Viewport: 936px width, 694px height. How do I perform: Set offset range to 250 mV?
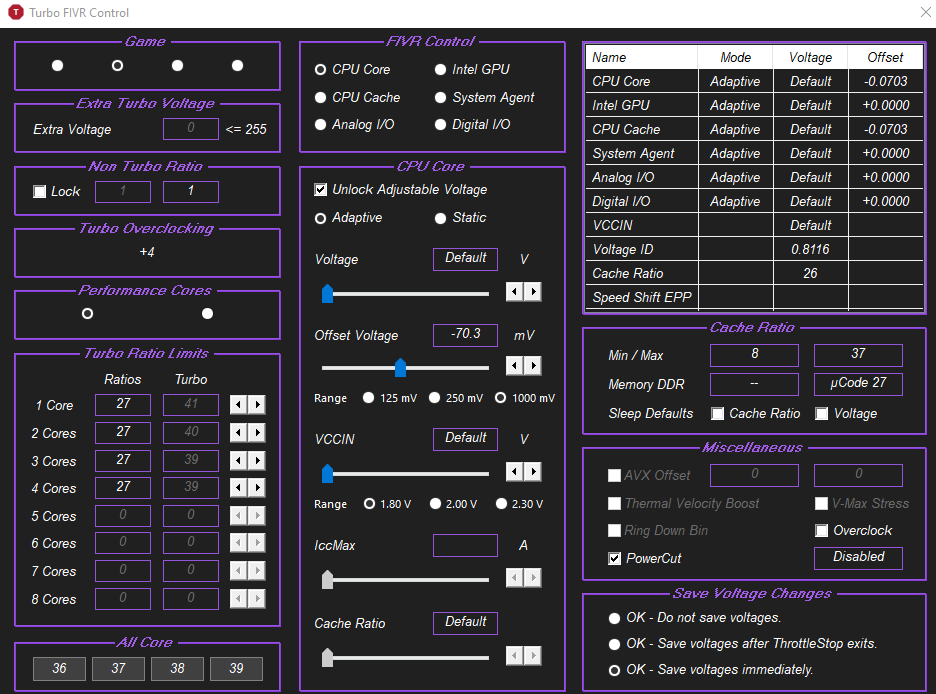tap(456, 397)
